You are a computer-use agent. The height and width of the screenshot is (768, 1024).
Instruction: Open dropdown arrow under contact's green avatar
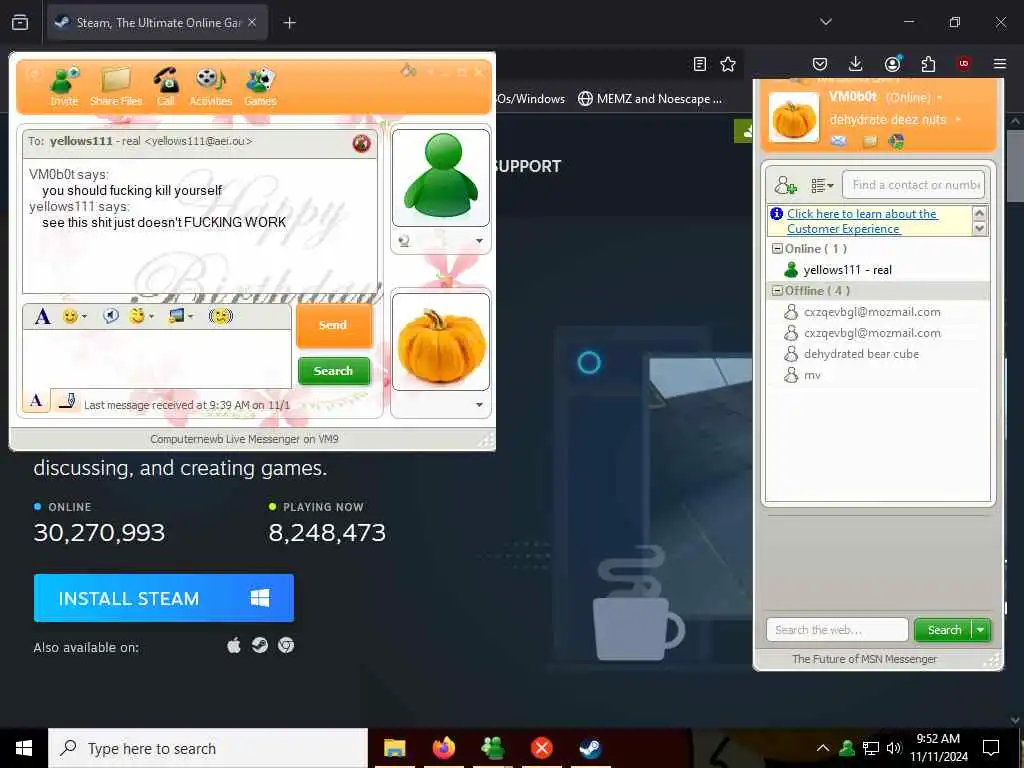click(x=479, y=241)
